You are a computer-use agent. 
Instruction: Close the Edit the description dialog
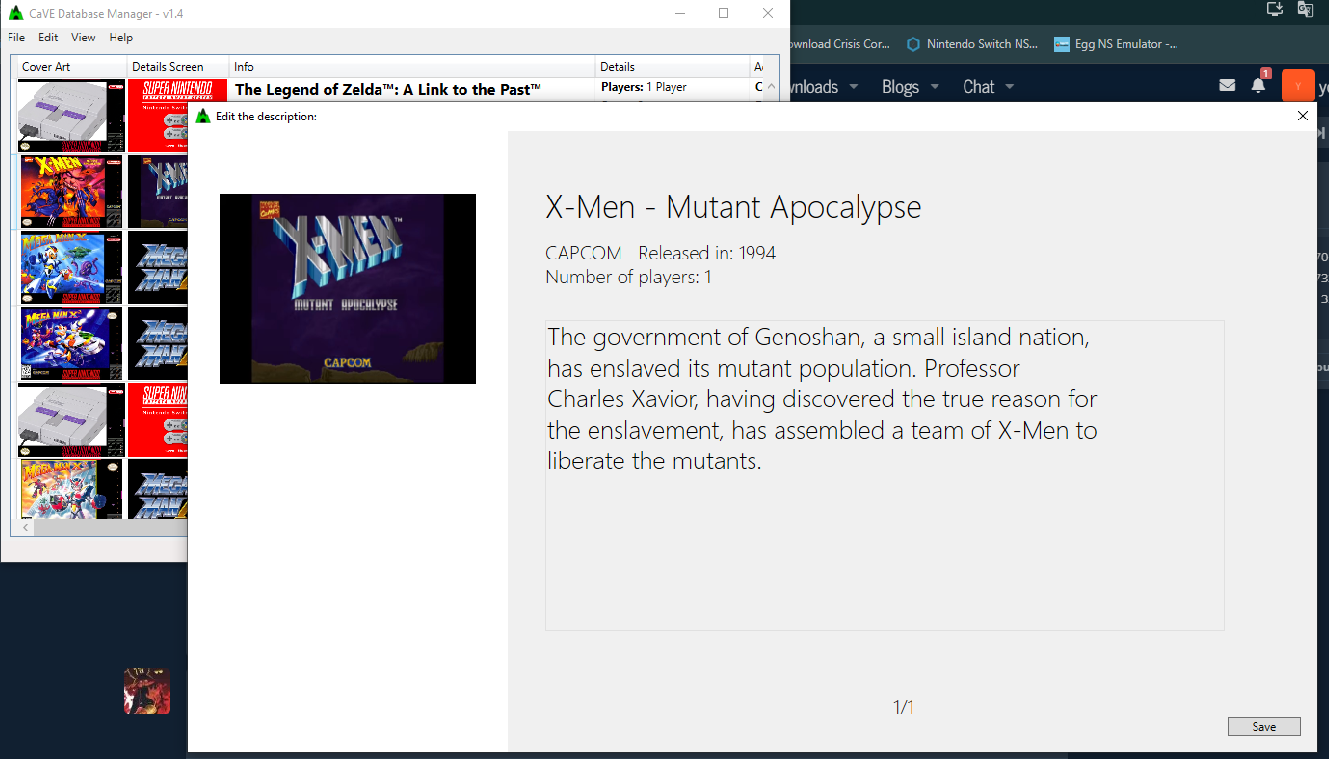[x=1302, y=116]
